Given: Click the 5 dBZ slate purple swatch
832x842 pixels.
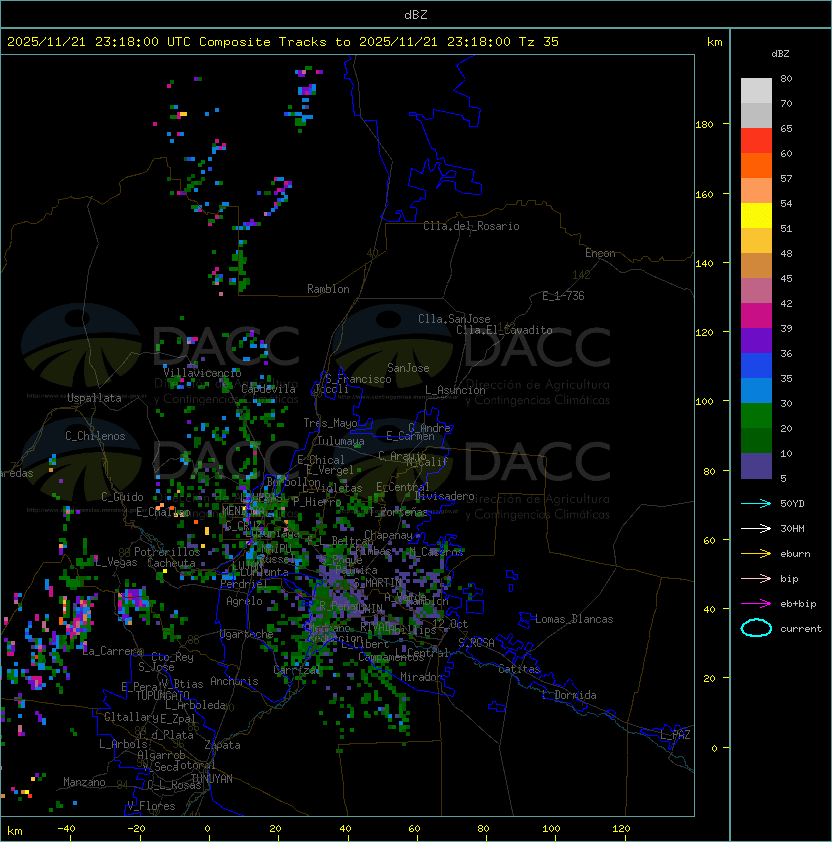Looking at the screenshot, I should pyautogui.click(x=756, y=466).
